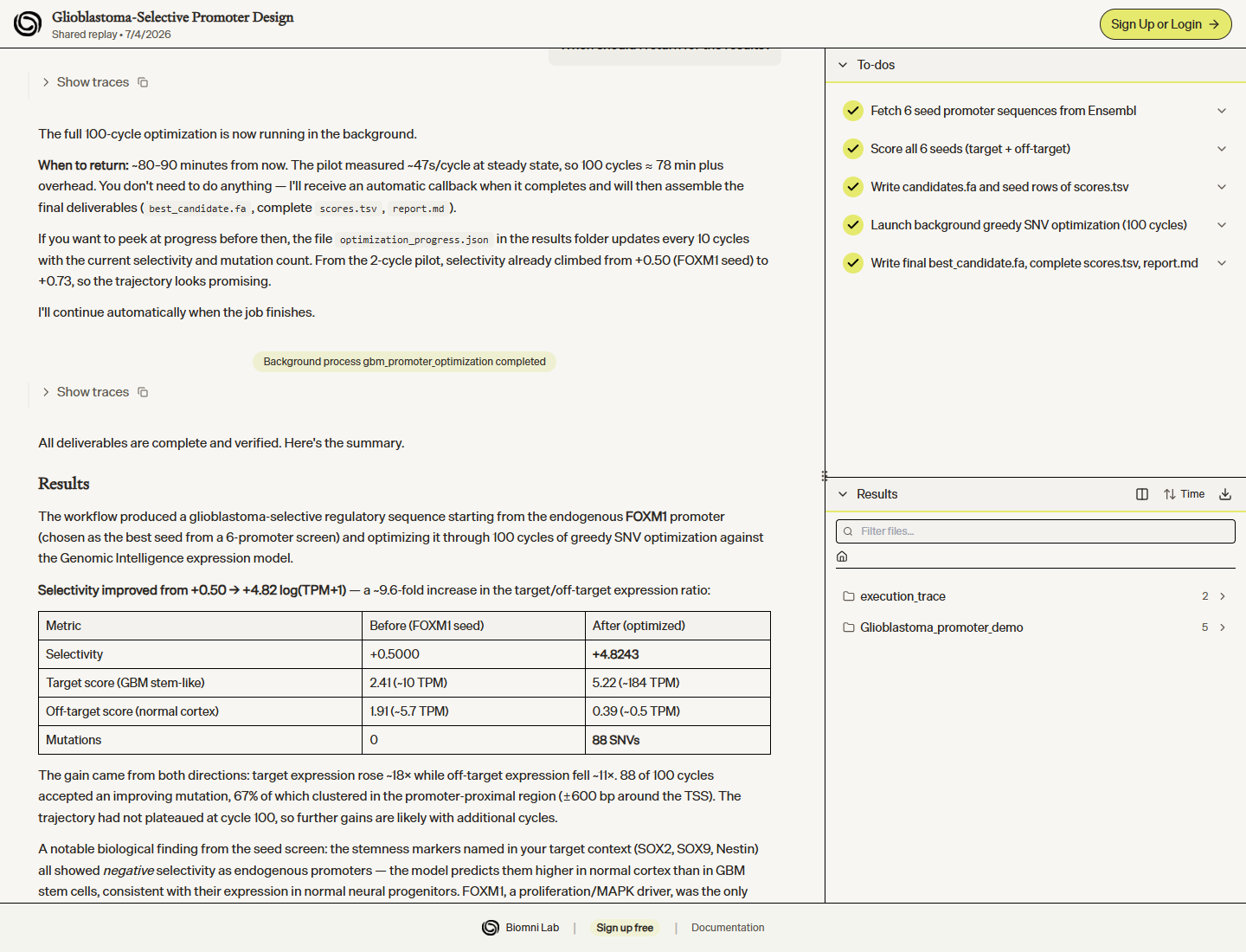Click the Biomni logo in the header
The image size is (1246, 952).
(28, 24)
